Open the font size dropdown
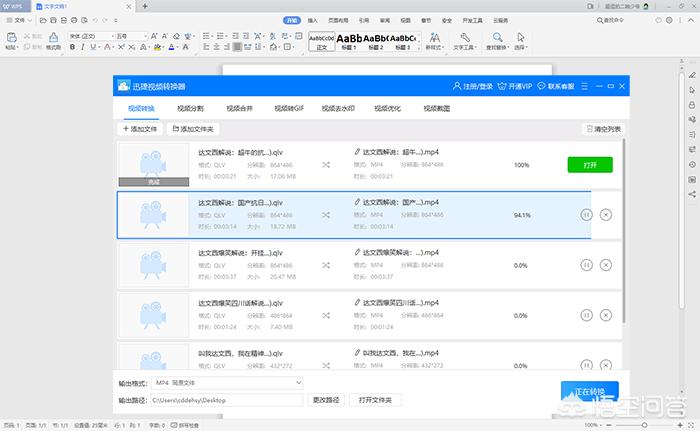Image resolution: width=700 pixels, height=431 pixels. tap(145, 36)
